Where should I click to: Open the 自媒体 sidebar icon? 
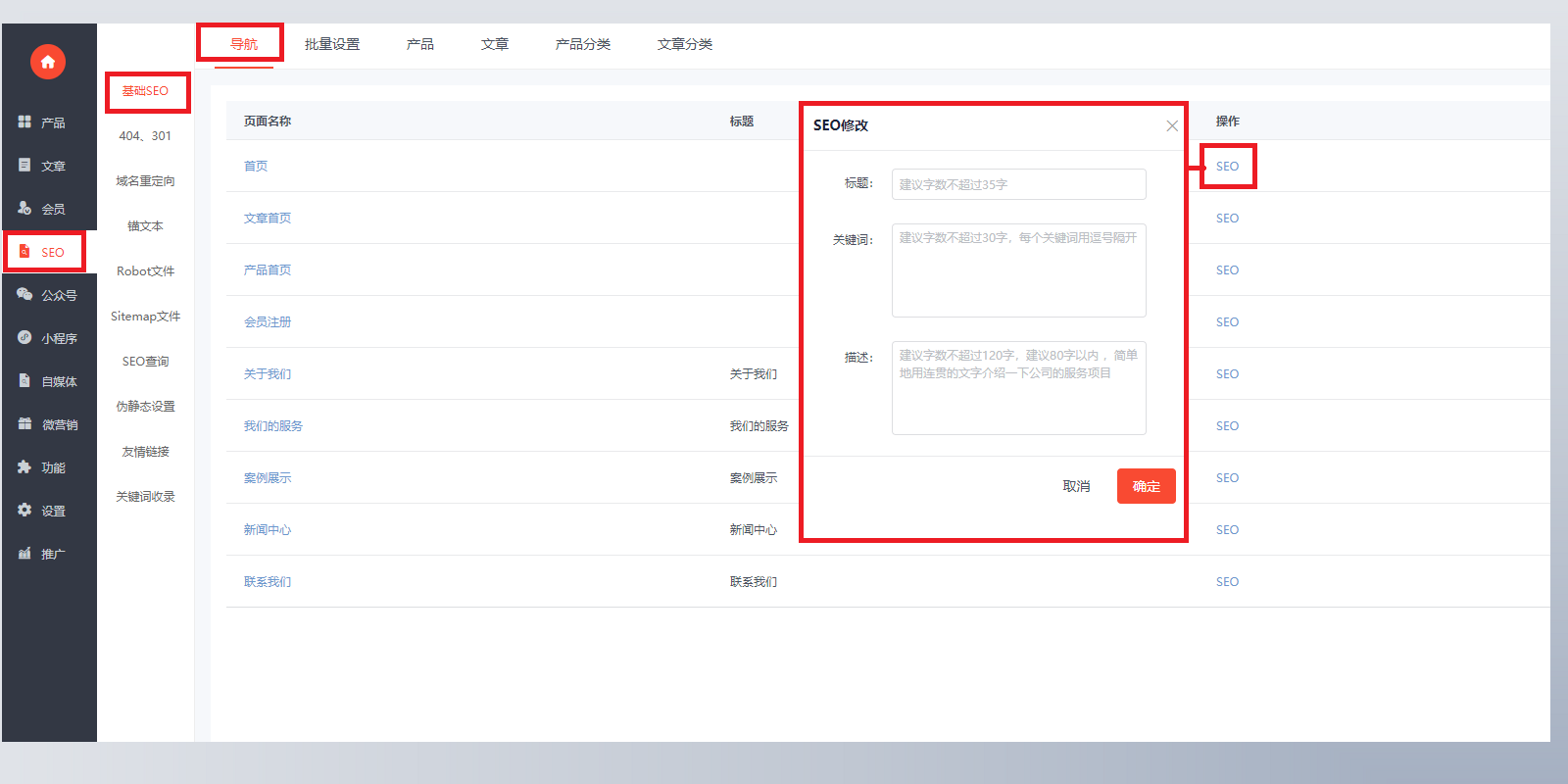tap(24, 380)
